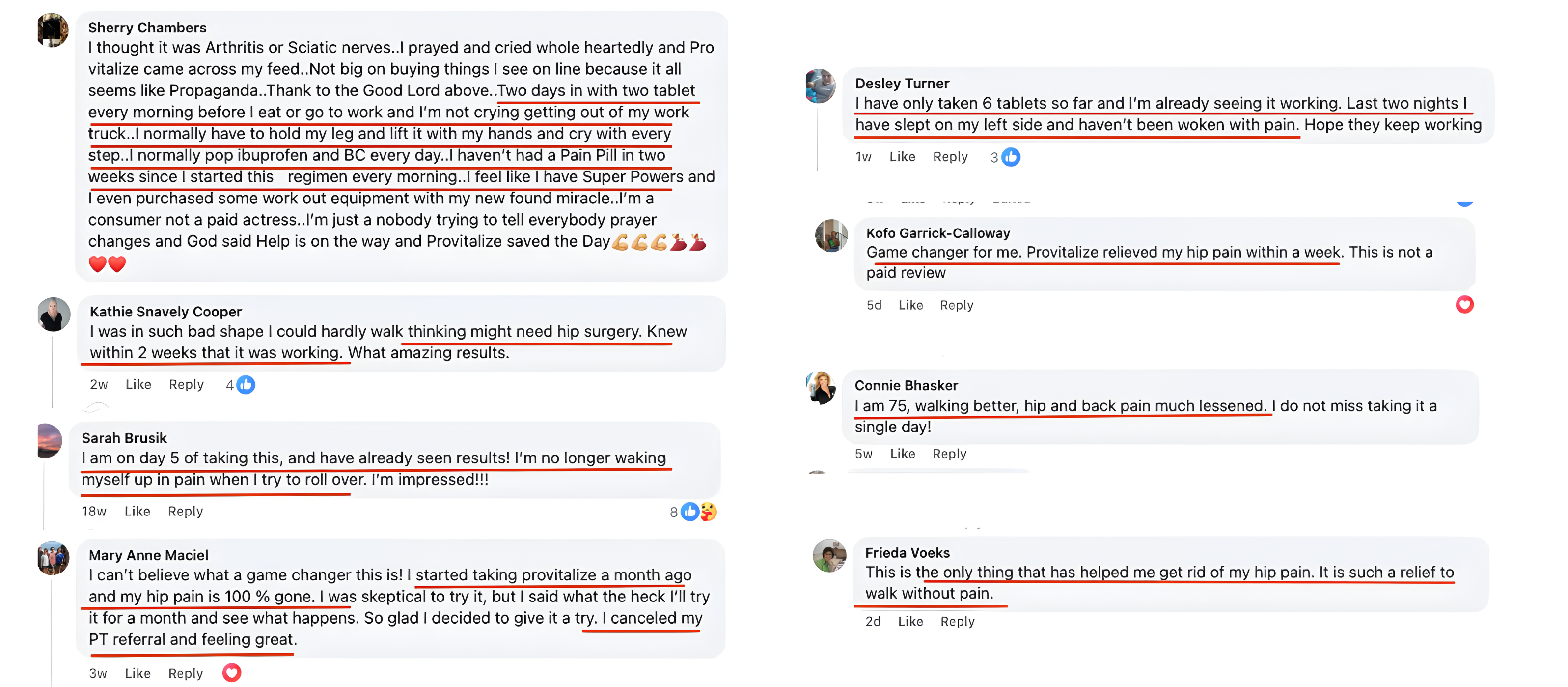Screen dimensions: 1568x687
Task: Like Connie Bhasker's comment
Action: (x=902, y=454)
